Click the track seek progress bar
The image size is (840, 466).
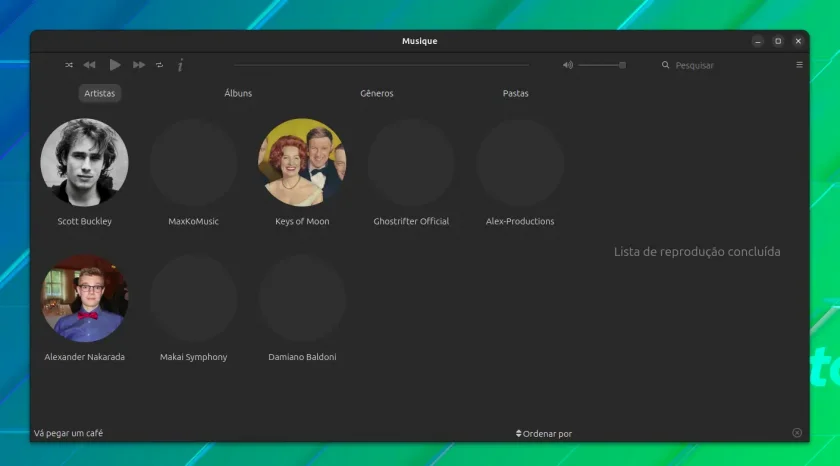[381, 65]
